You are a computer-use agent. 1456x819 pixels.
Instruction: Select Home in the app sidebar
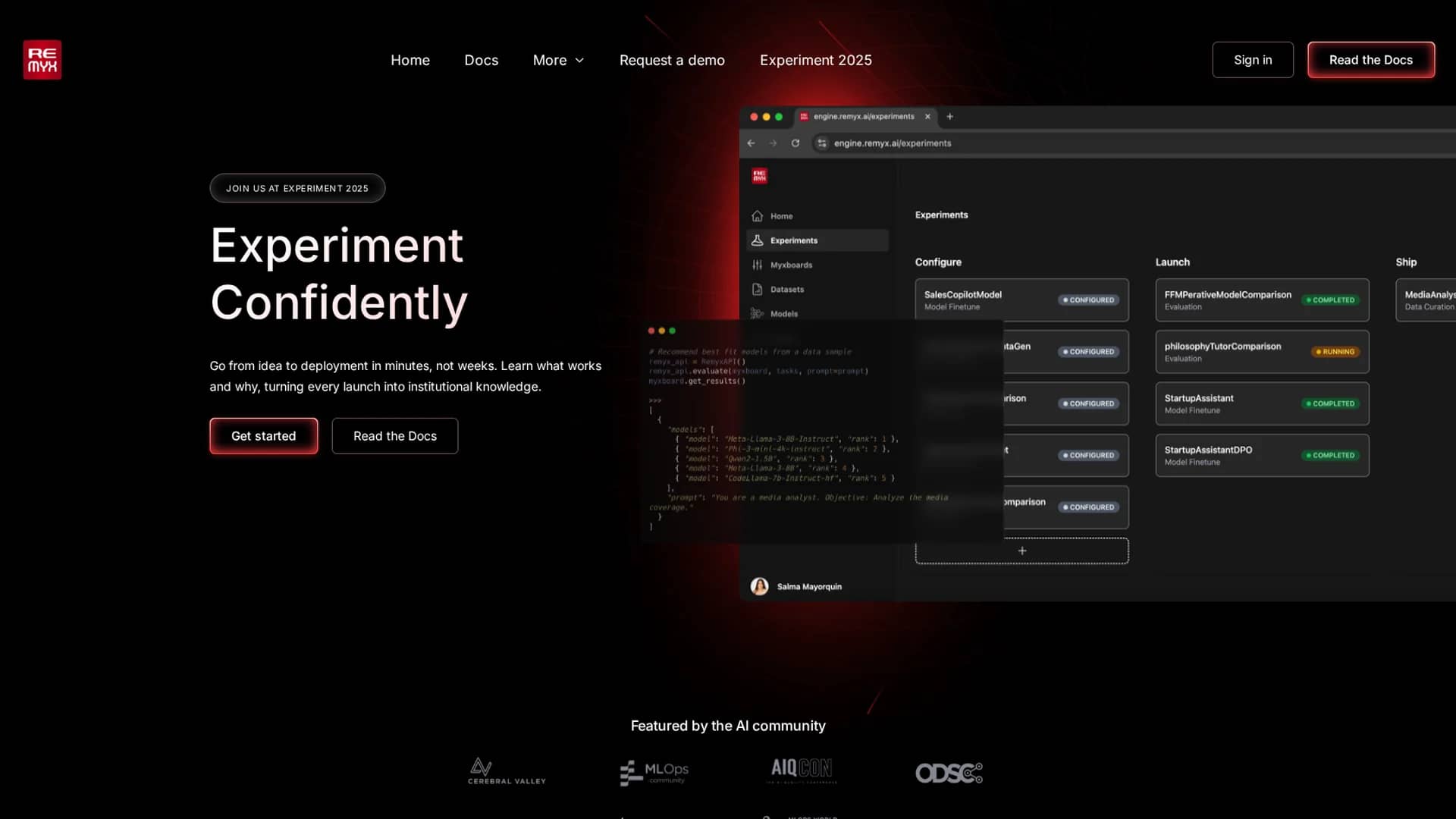pos(817,216)
